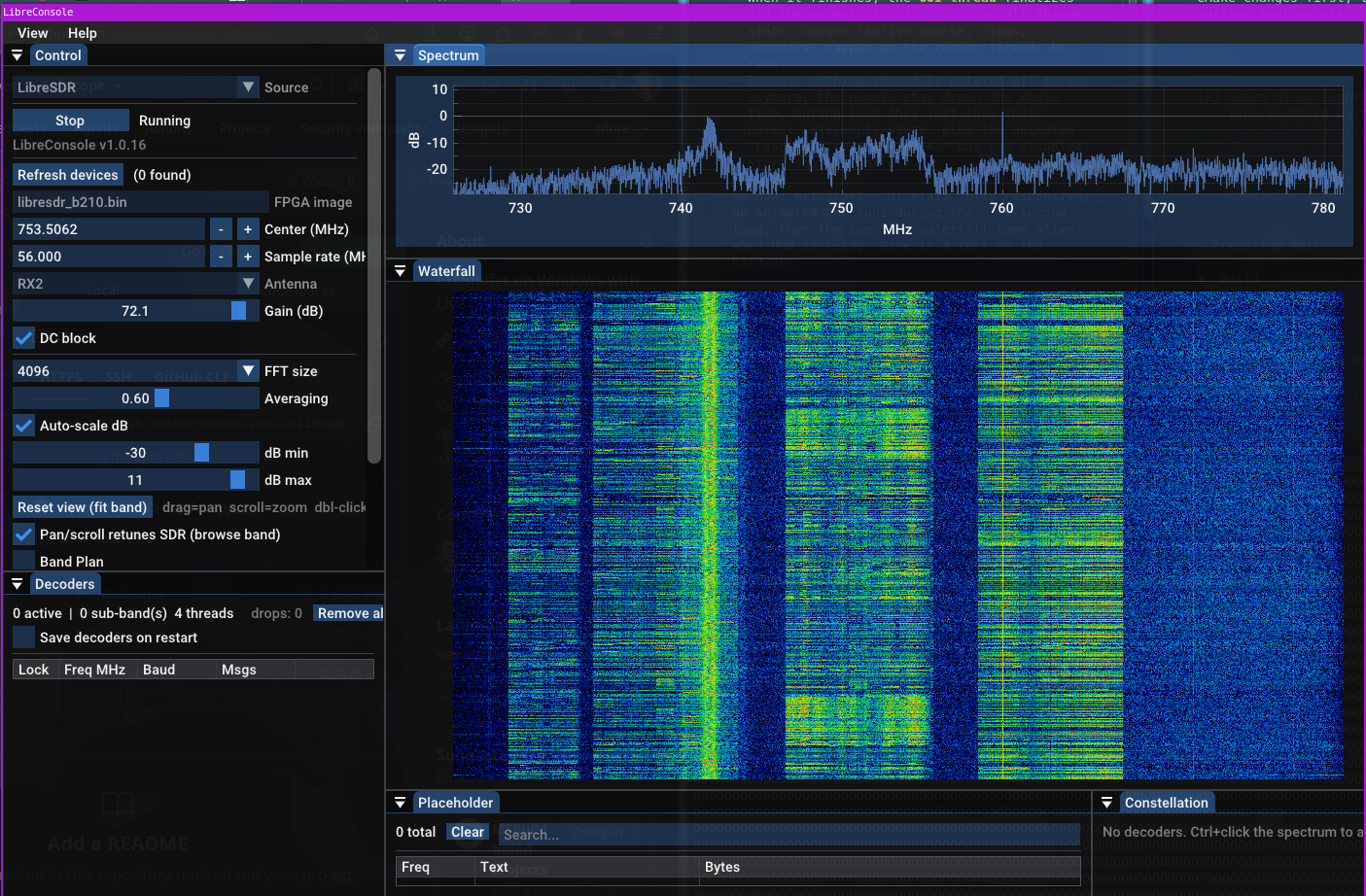Increase Sample rate with plus button
Viewport: 1366px width, 896px height.
(x=248, y=257)
